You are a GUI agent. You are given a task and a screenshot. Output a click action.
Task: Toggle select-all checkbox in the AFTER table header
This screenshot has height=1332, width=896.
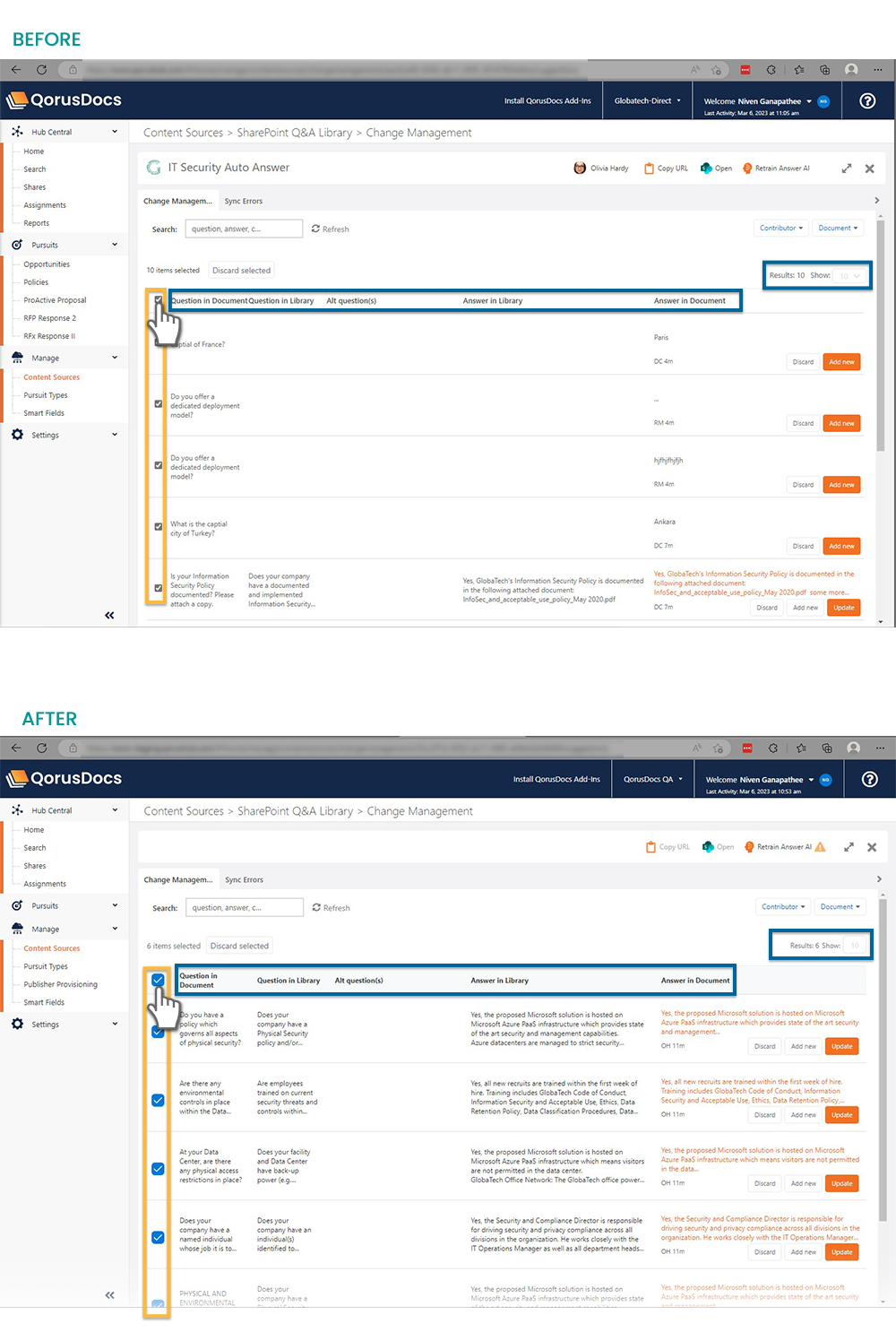point(158,980)
